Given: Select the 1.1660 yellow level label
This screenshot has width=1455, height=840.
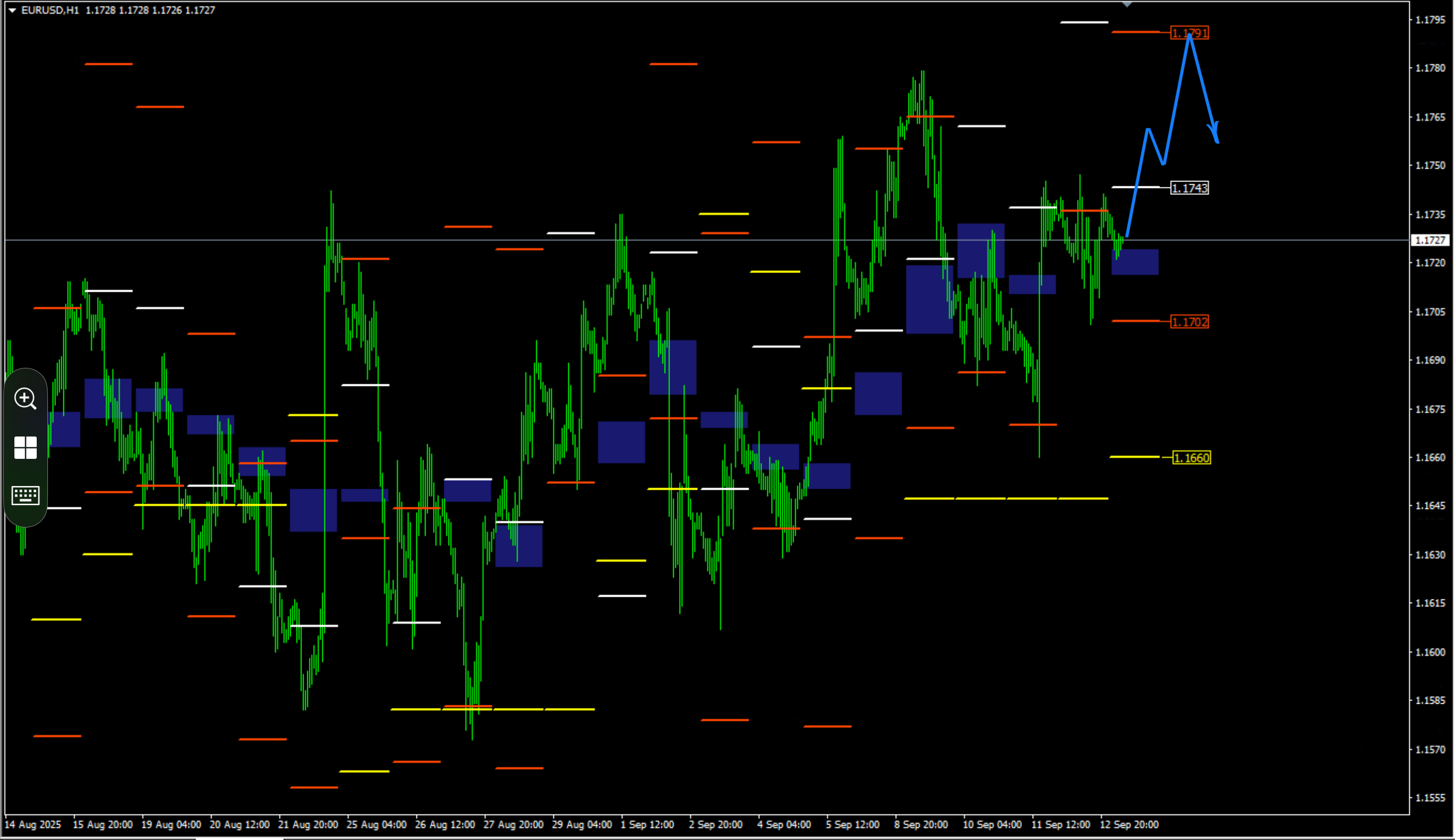Looking at the screenshot, I should pos(1192,458).
